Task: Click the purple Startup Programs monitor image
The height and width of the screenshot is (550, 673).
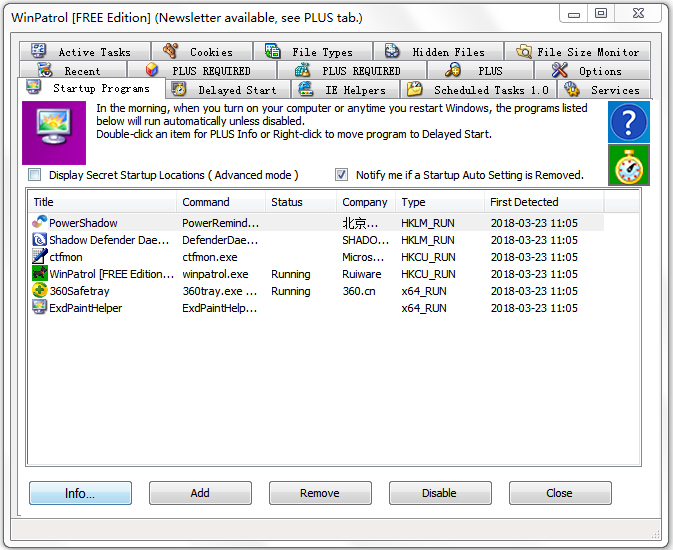Action: pyautogui.click(x=54, y=133)
